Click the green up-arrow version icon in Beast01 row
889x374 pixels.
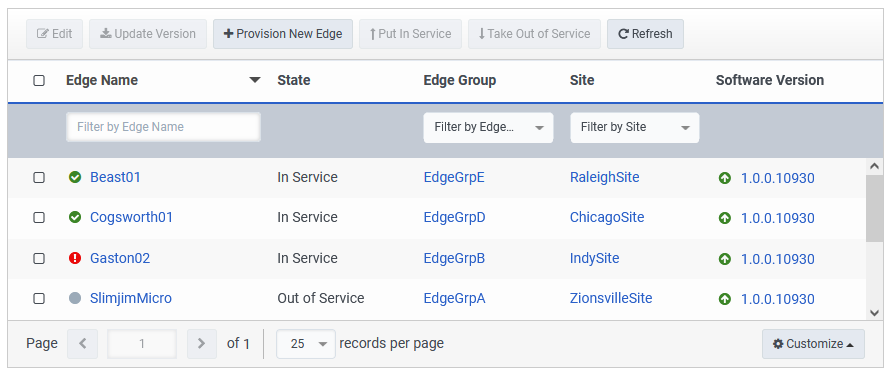pyautogui.click(x=725, y=178)
